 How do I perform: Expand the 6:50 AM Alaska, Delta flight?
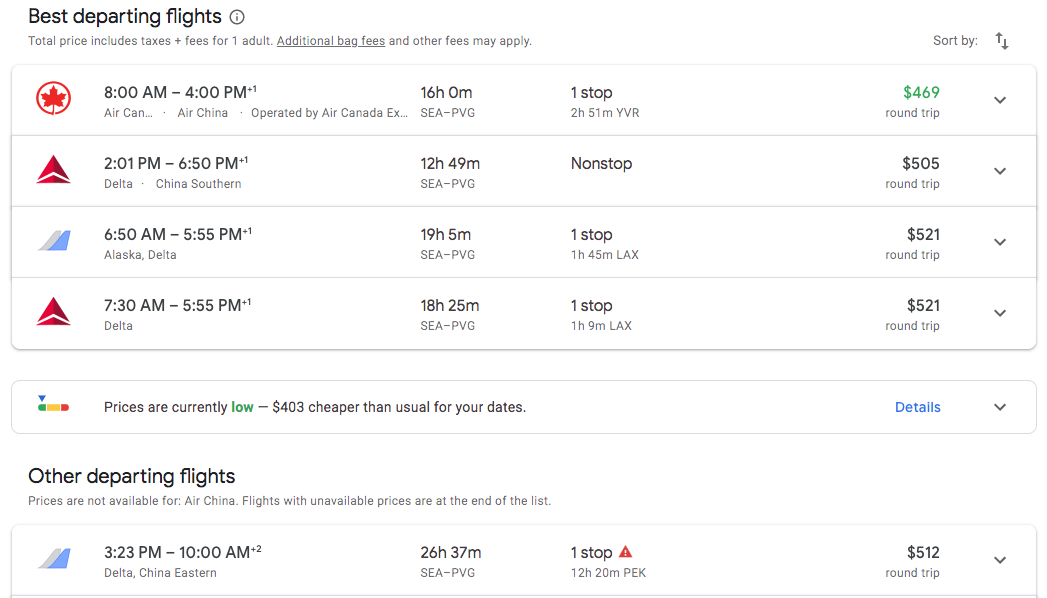point(1000,242)
